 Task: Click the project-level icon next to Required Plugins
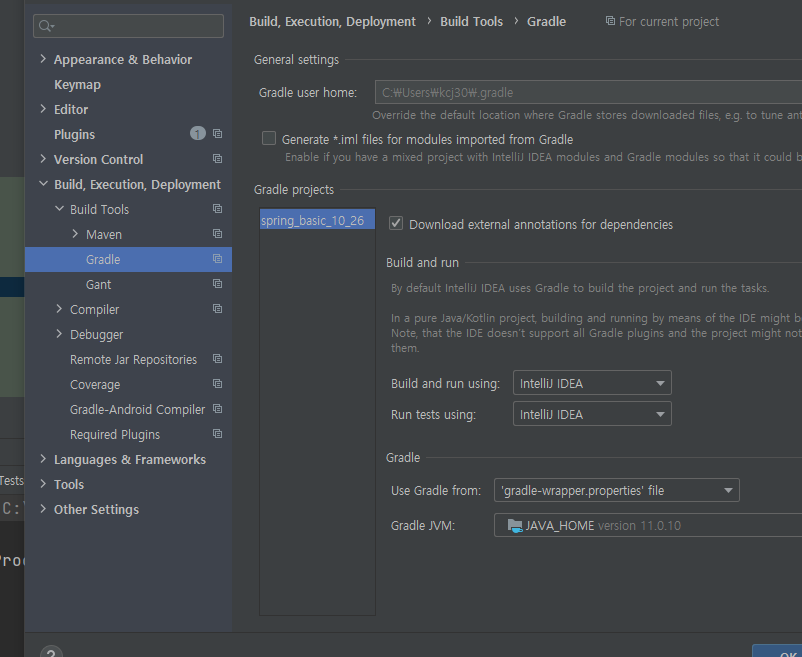click(x=217, y=434)
